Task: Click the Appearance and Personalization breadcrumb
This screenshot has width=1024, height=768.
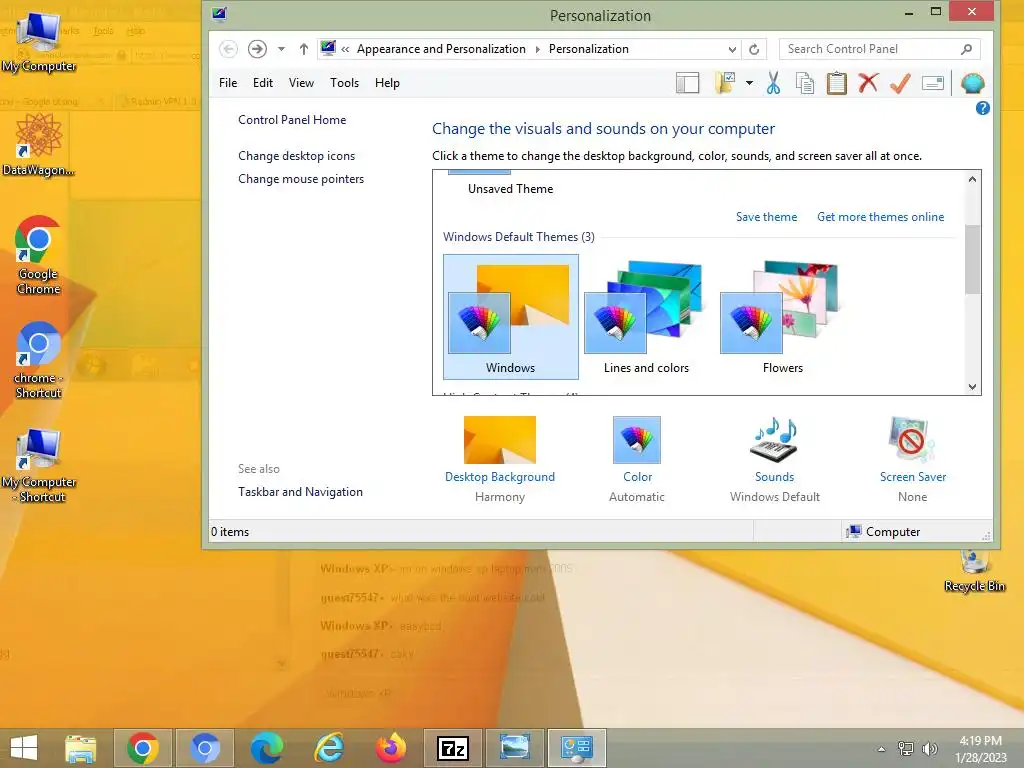Action: pos(441,49)
